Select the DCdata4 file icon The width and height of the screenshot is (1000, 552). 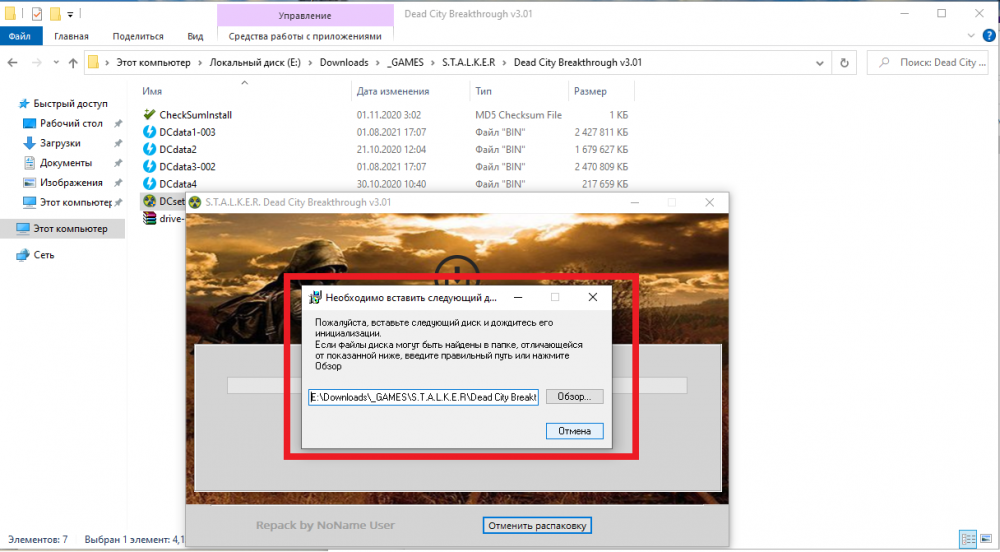pos(149,184)
